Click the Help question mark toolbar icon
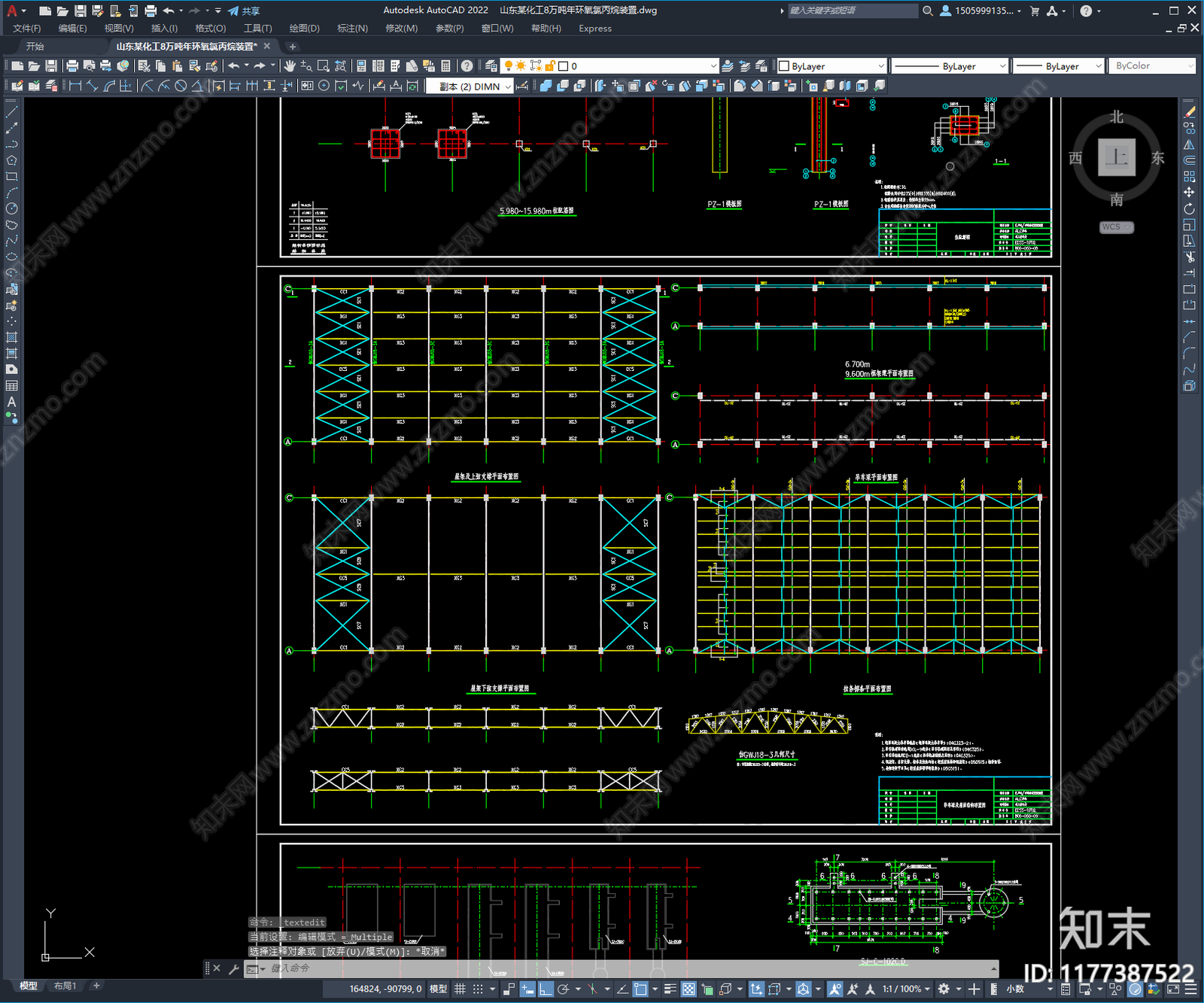The image size is (1204, 1003). [467, 66]
